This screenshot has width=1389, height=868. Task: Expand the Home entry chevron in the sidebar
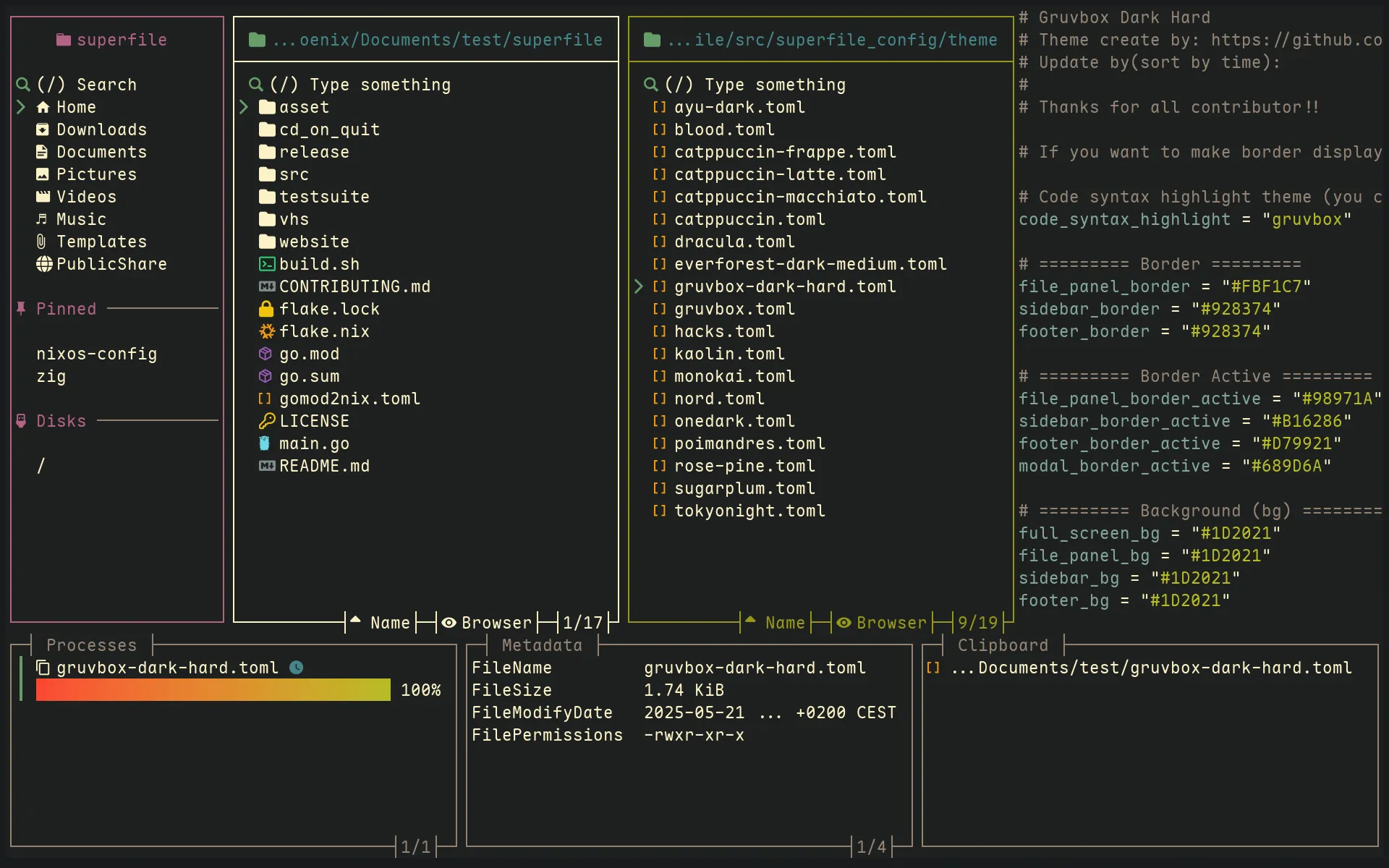click(x=20, y=107)
